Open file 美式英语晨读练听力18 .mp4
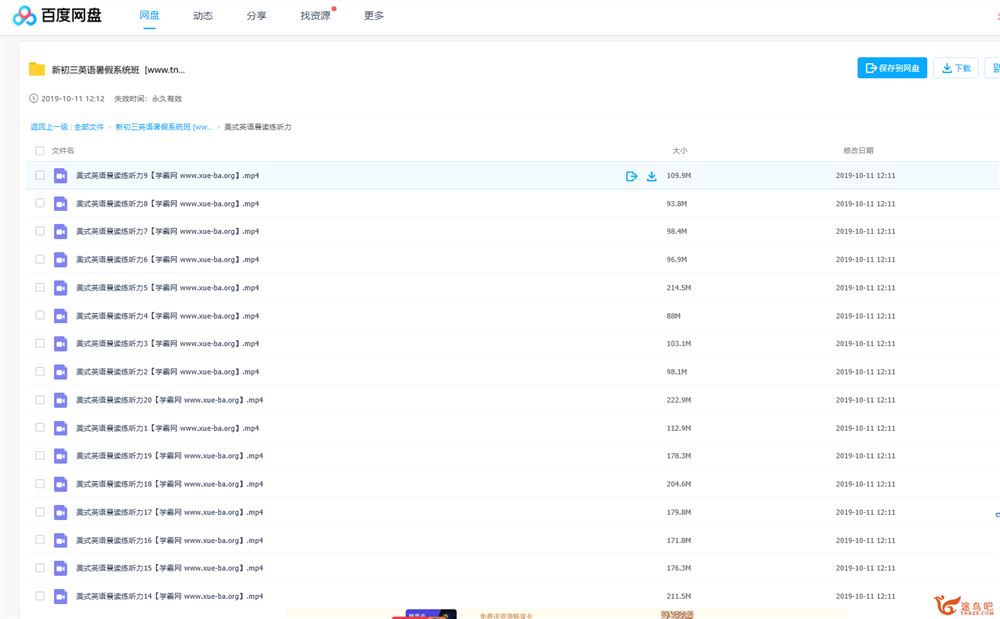 point(170,484)
